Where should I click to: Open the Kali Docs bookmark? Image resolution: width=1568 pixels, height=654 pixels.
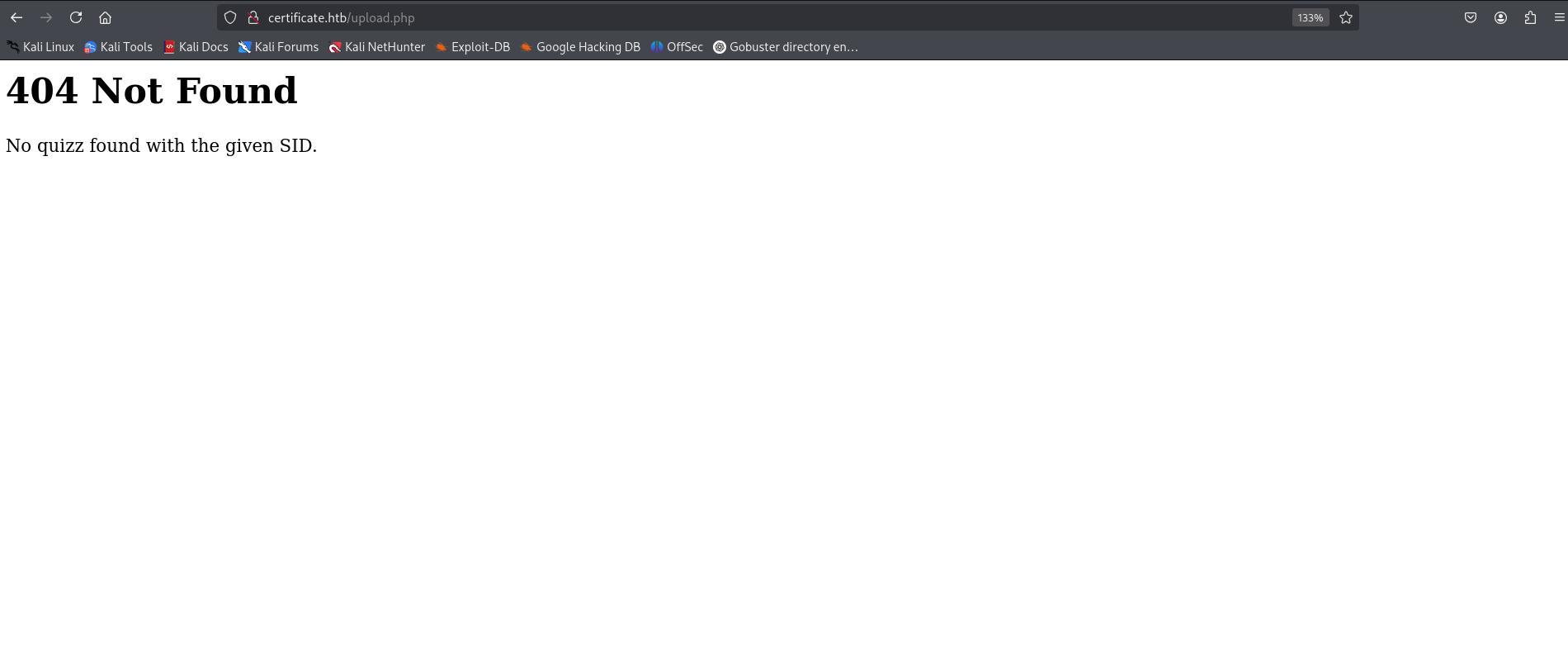(196, 47)
